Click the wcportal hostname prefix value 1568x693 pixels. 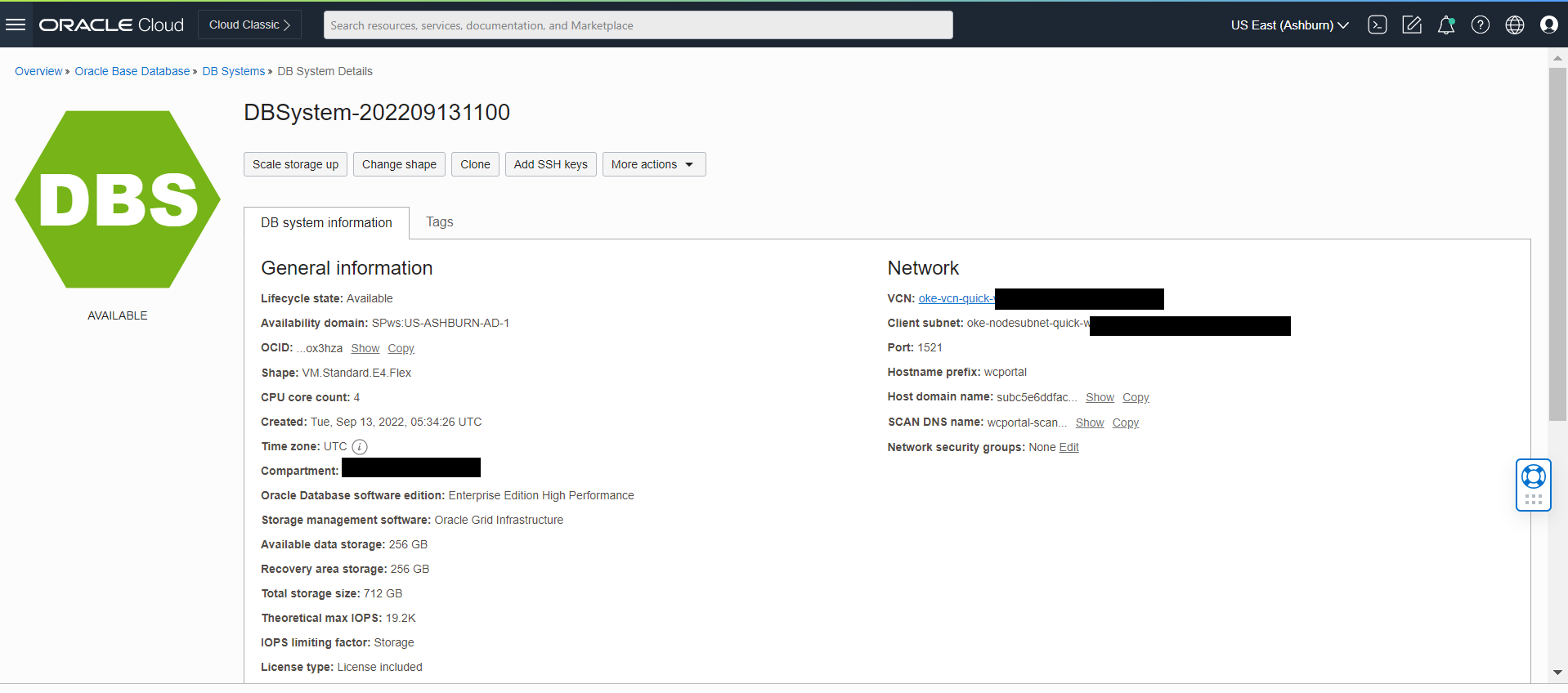(x=1005, y=372)
